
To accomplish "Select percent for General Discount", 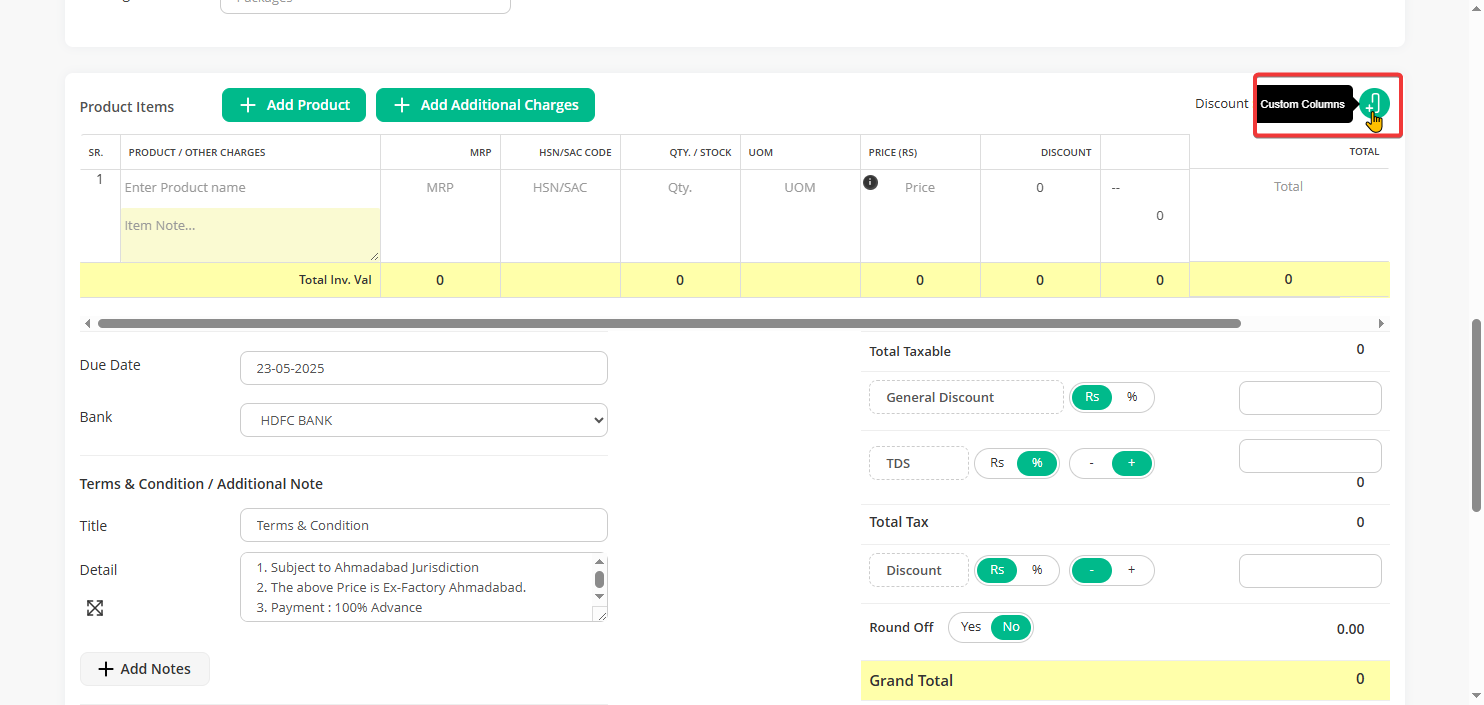I will 1132,397.
